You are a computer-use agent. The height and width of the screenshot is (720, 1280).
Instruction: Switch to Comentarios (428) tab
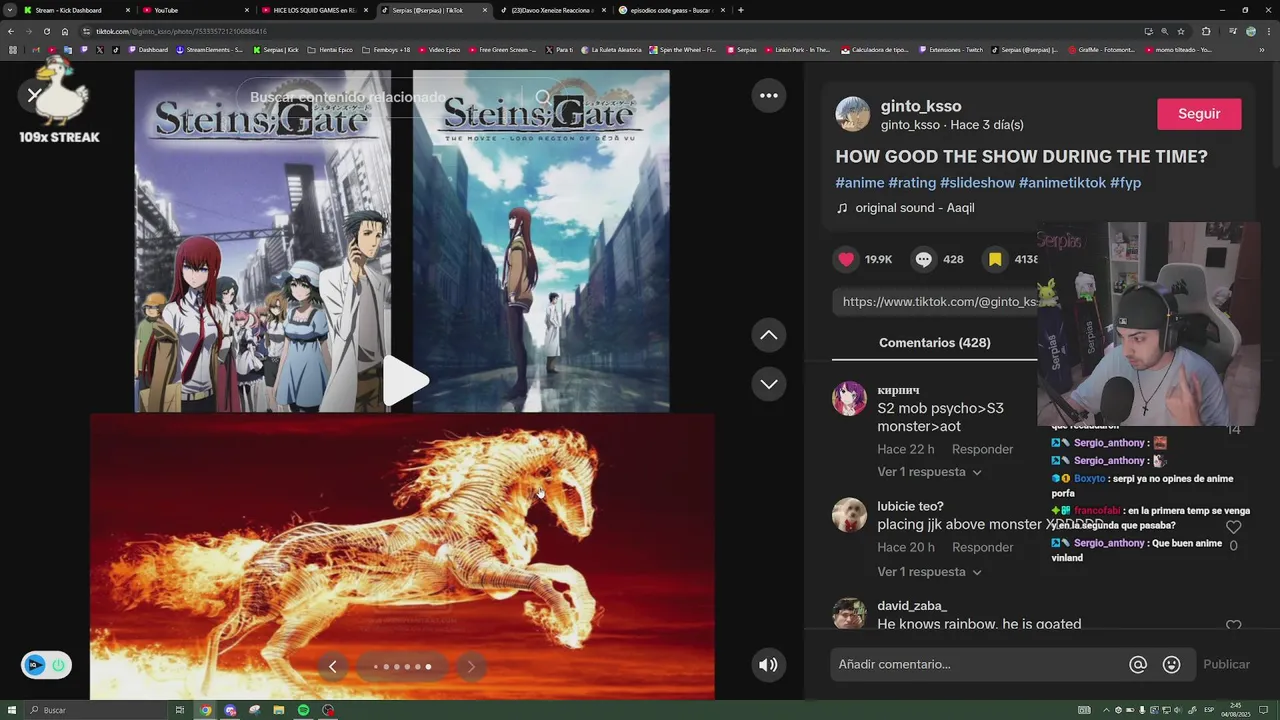(934, 343)
